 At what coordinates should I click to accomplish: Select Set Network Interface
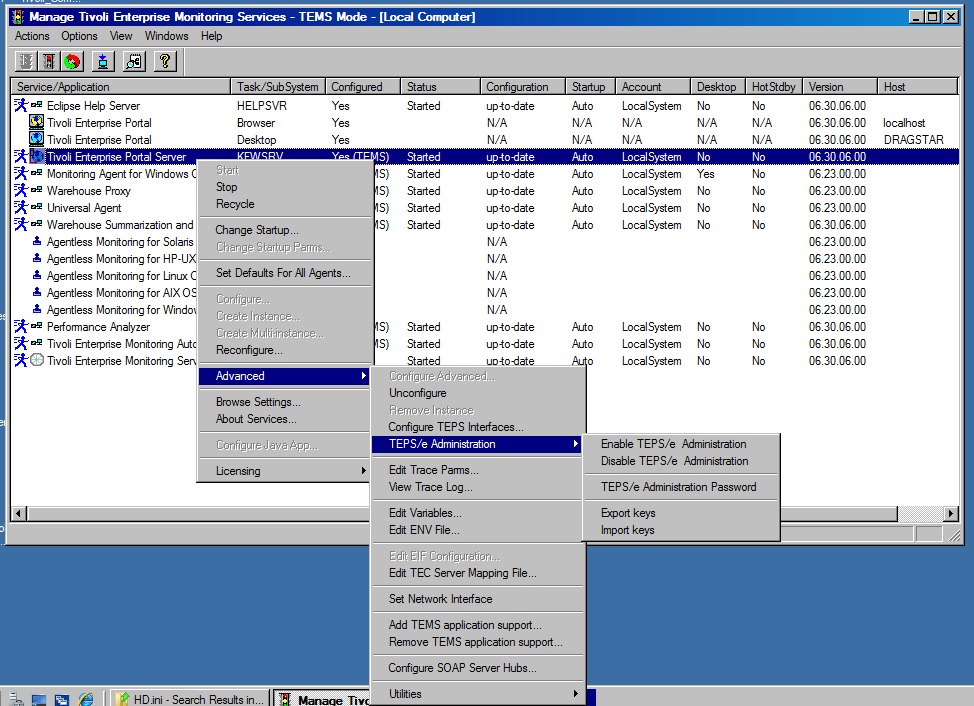point(478,599)
